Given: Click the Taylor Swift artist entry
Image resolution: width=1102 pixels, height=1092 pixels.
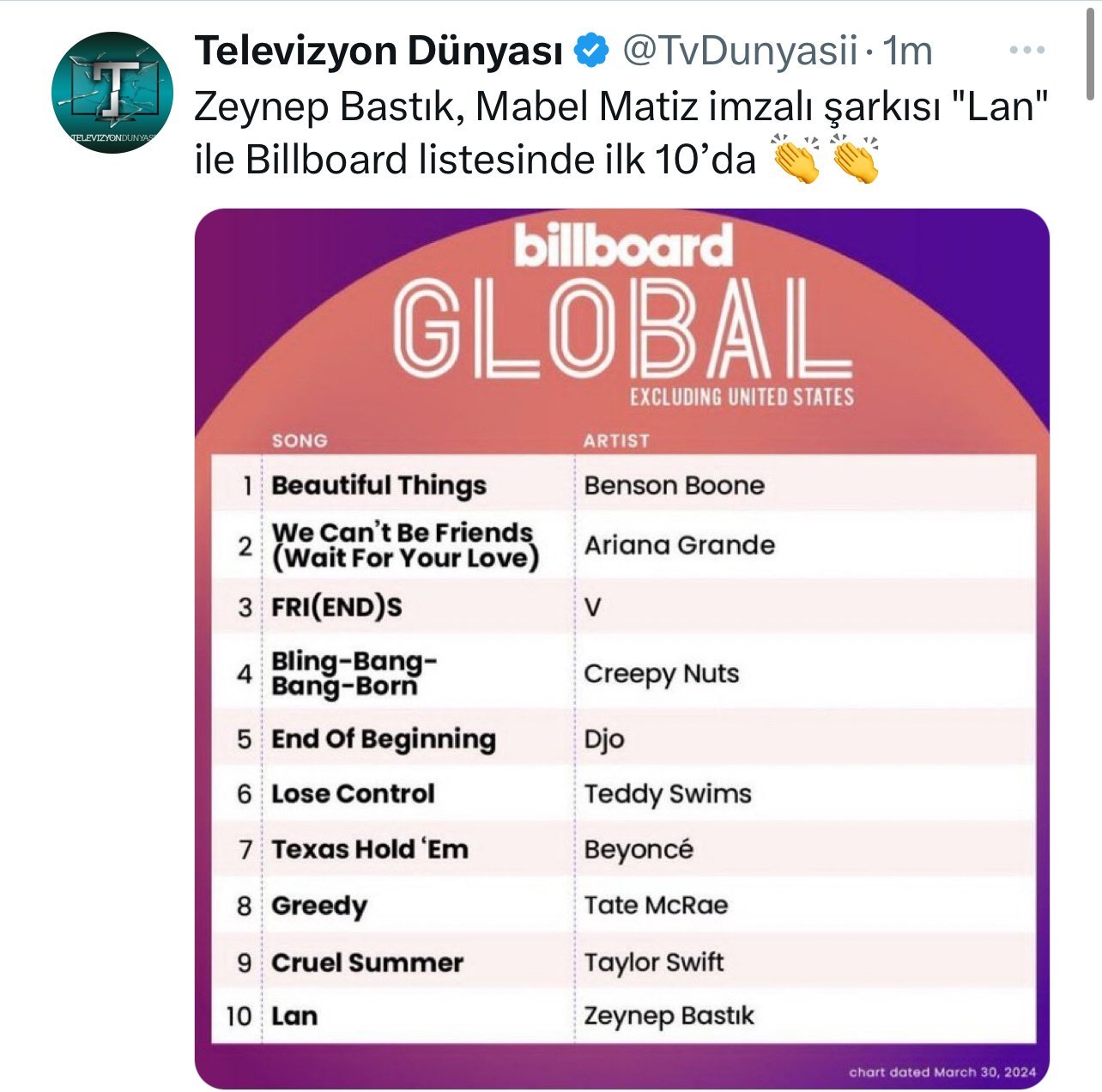Looking at the screenshot, I should [x=654, y=962].
